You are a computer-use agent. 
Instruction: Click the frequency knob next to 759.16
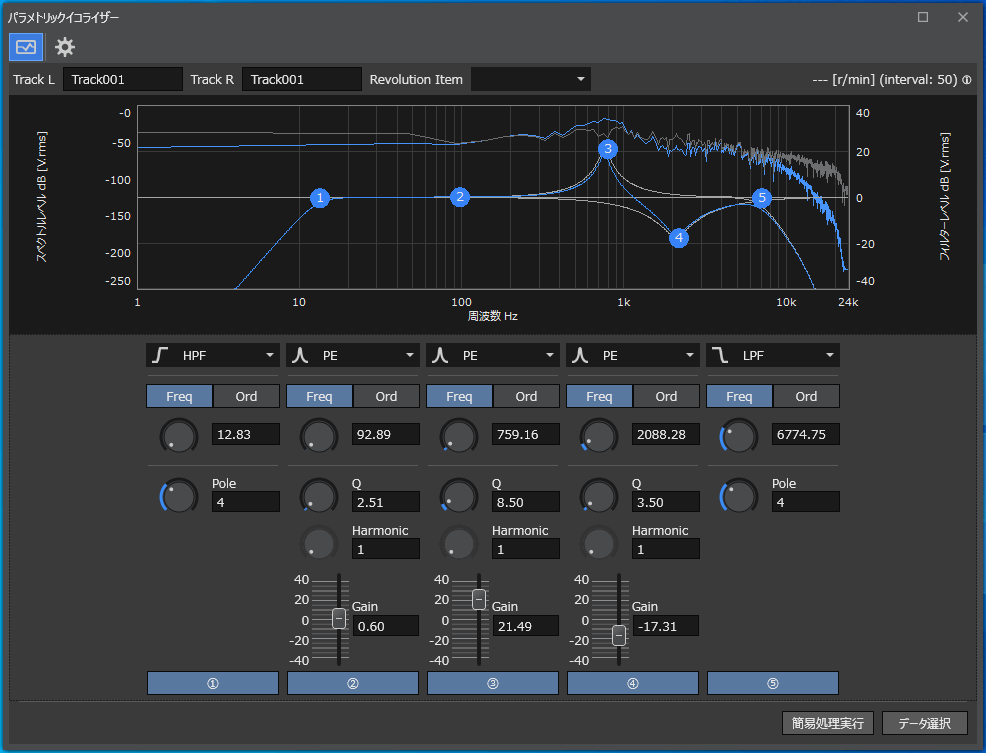[x=459, y=435]
